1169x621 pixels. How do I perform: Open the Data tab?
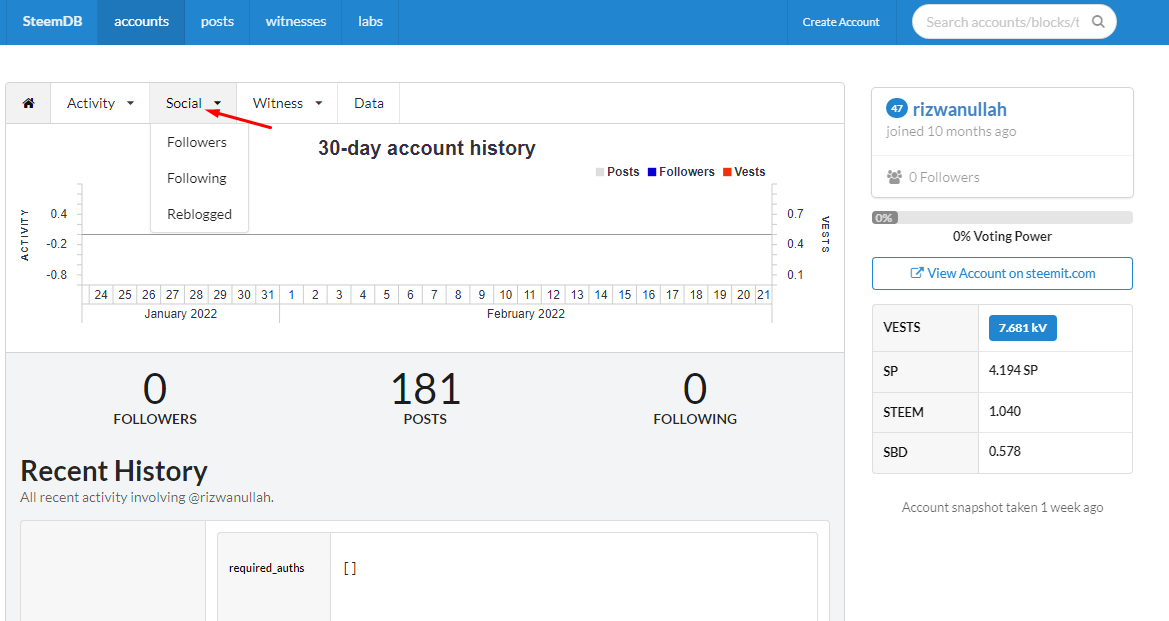pos(369,103)
